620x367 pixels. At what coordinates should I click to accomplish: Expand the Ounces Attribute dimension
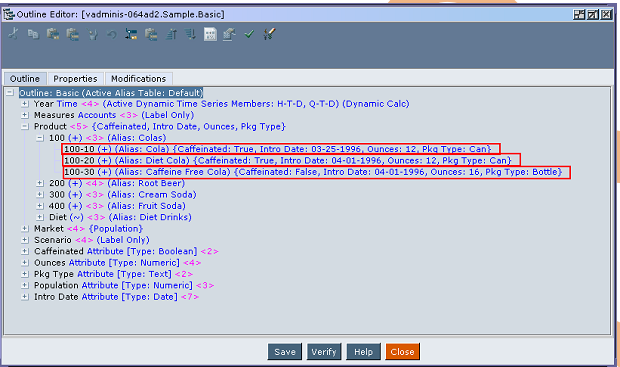pos(25,263)
